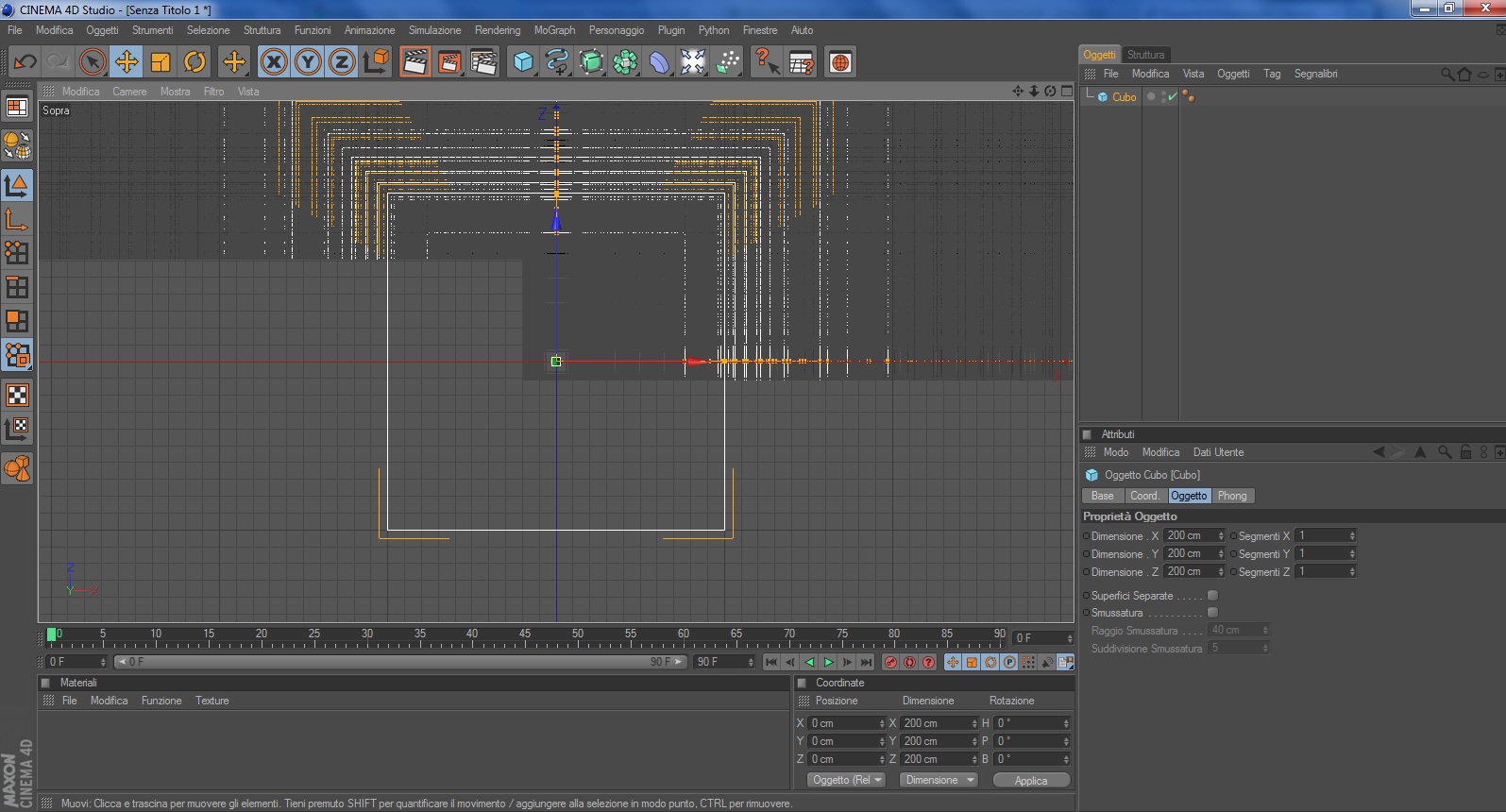
Task: Toggle Cubo object enabled green checkmark
Action: 1172,97
